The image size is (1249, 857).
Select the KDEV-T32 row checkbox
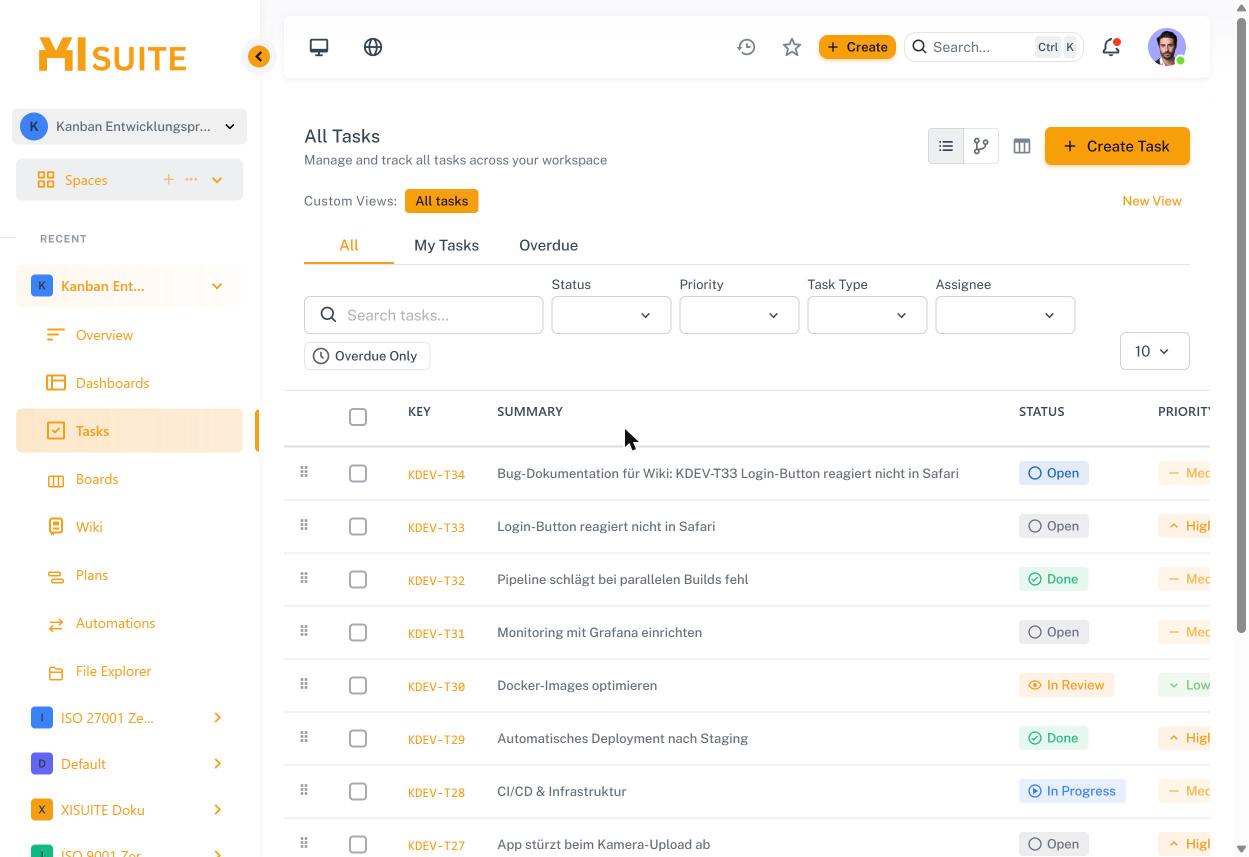tap(358, 580)
